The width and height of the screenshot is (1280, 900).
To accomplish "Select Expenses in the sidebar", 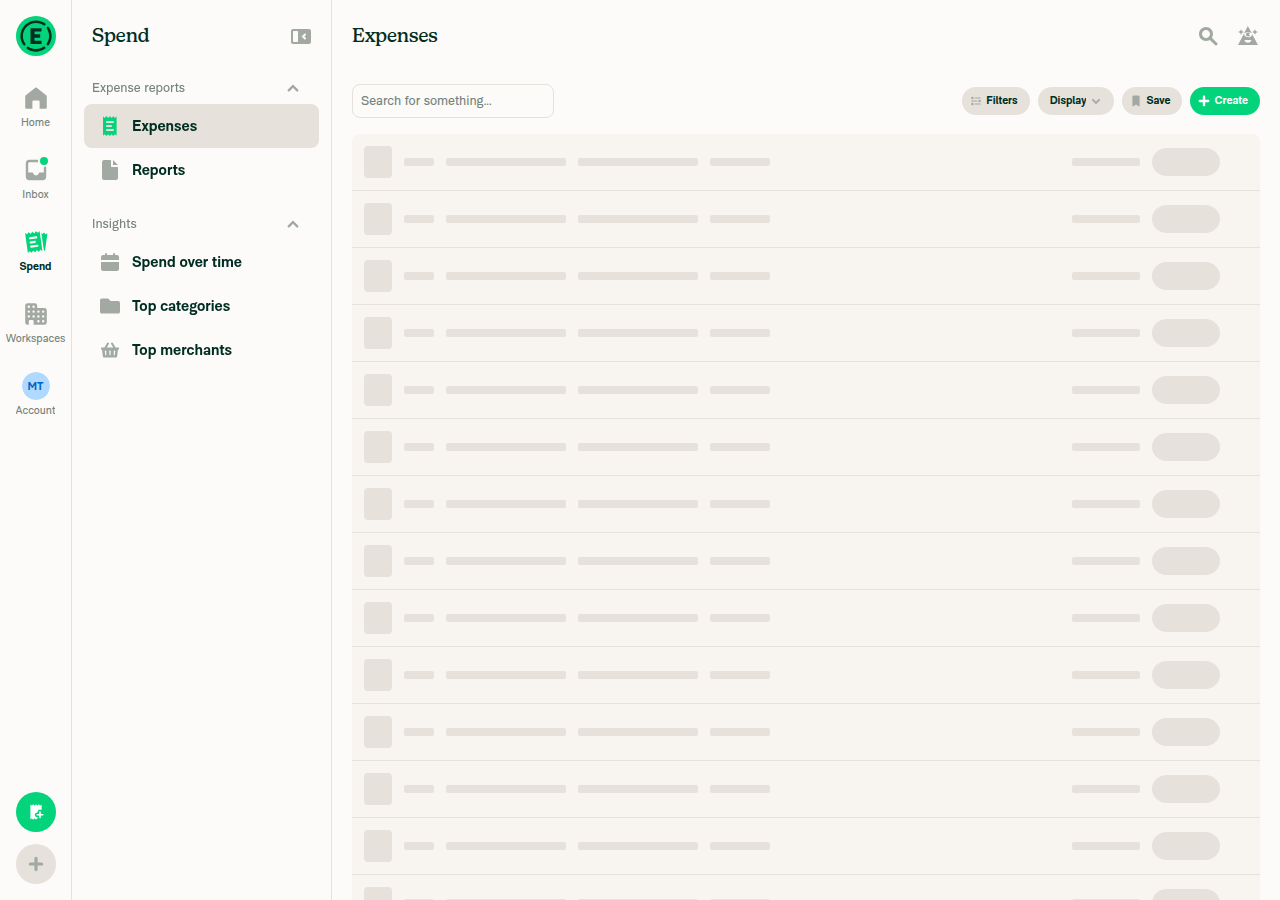I will [x=201, y=126].
